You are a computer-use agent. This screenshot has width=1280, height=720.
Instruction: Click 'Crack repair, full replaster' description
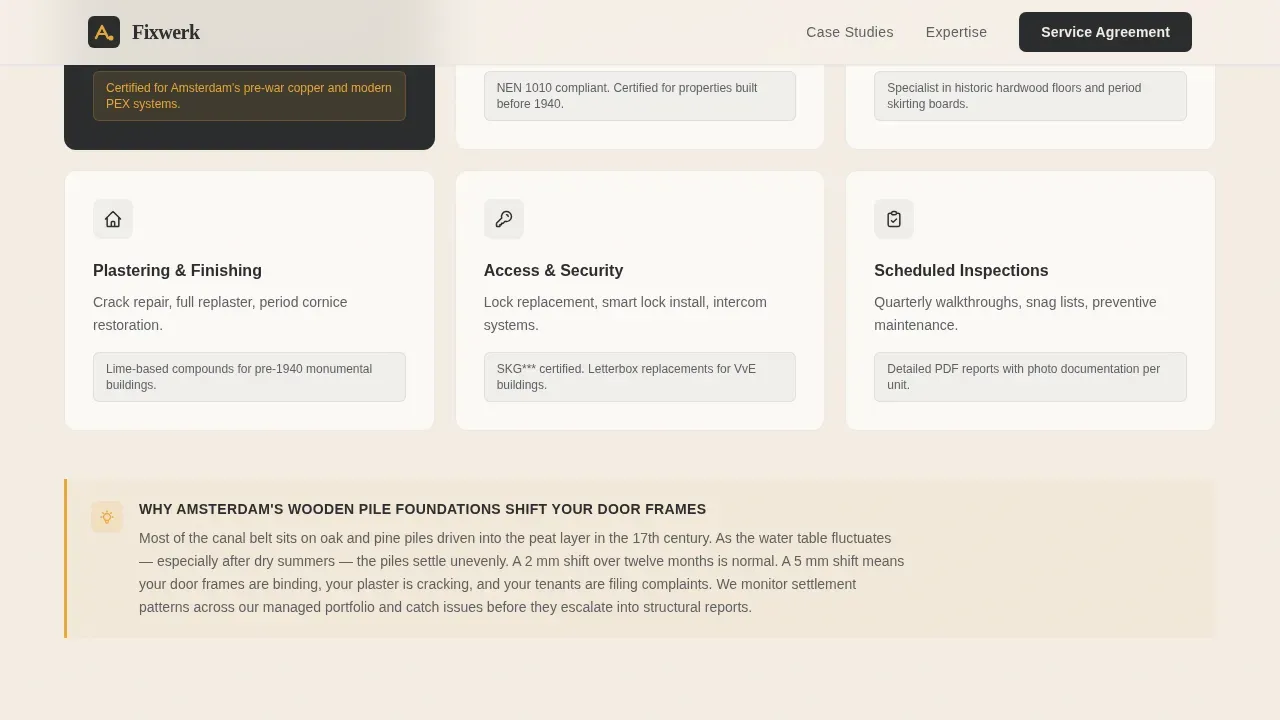220,313
